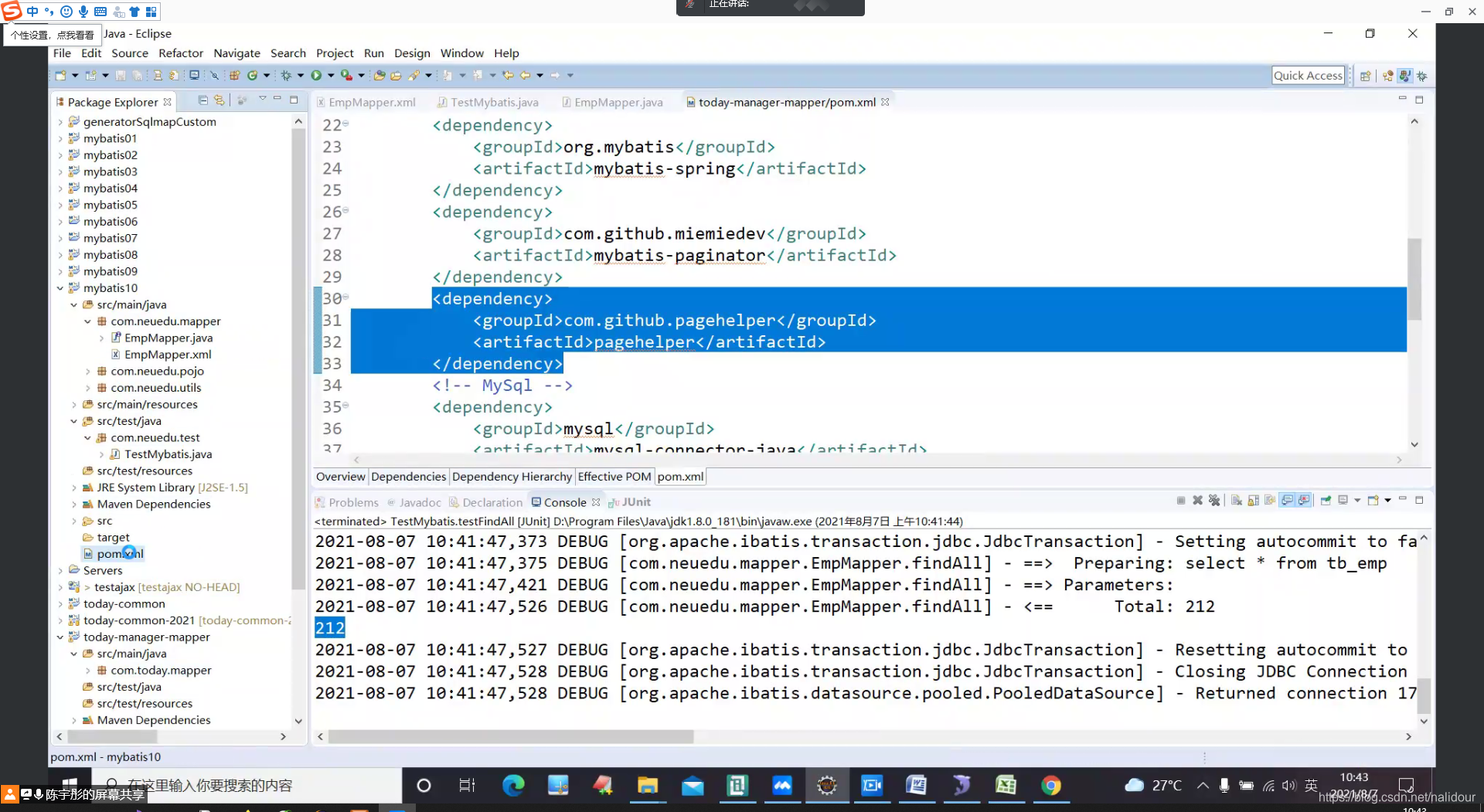Screen dimensions: 1484x812
Task: Click the New Java Class green C icon
Action: click(x=252, y=75)
